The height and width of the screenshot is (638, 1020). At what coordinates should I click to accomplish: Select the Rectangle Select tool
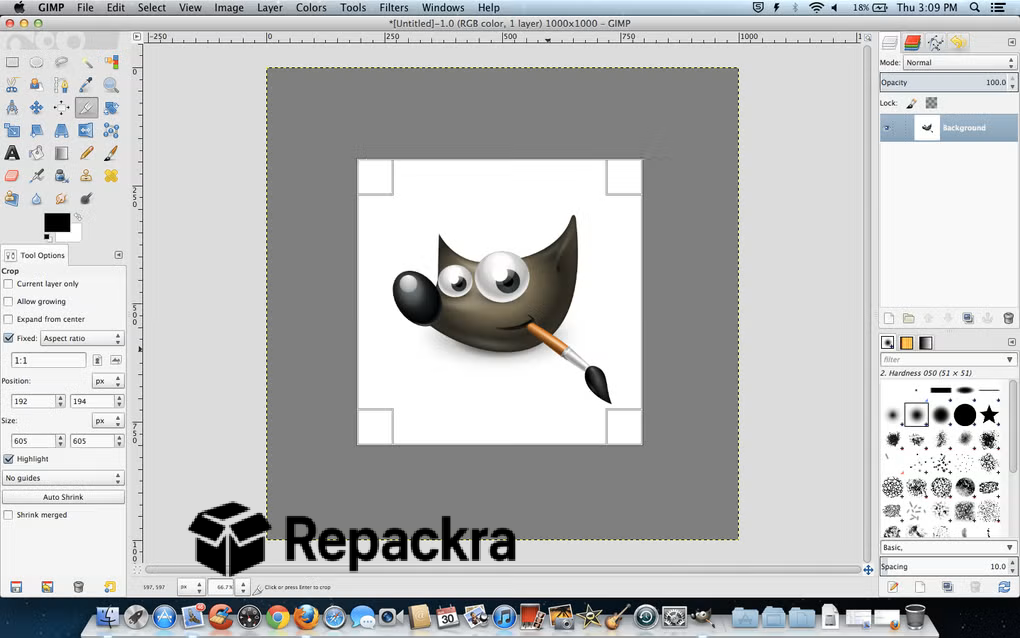(12, 62)
